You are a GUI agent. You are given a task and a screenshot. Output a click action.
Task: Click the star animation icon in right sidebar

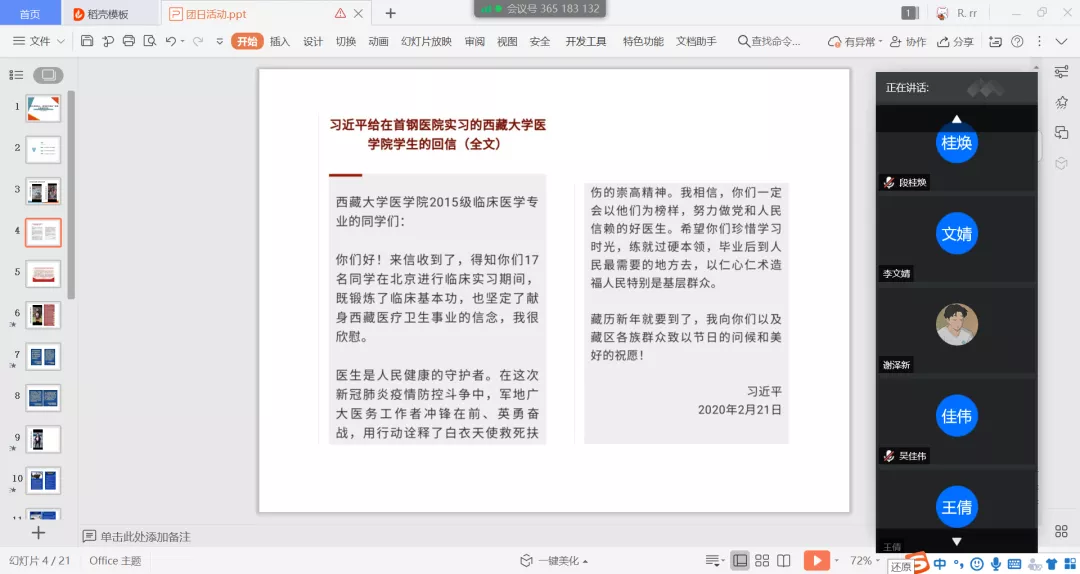1061,102
